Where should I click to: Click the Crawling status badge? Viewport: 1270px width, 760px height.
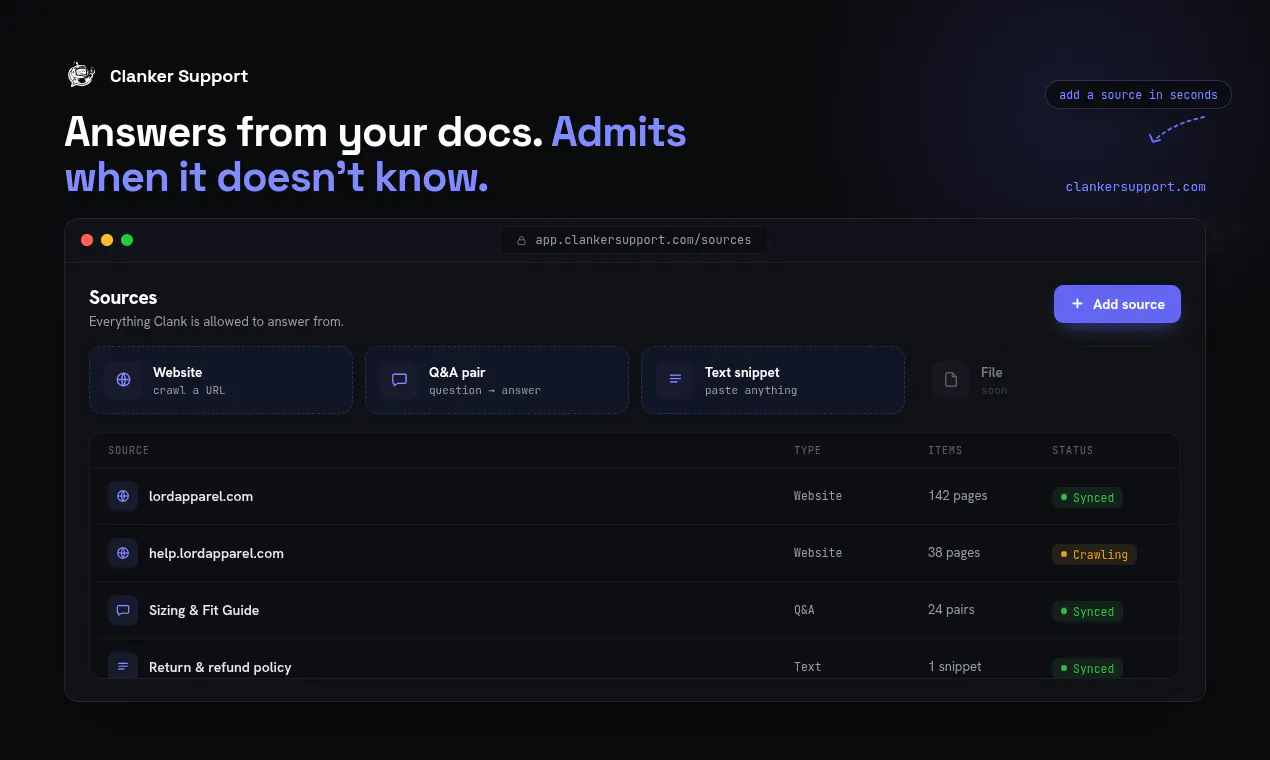[1094, 554]
